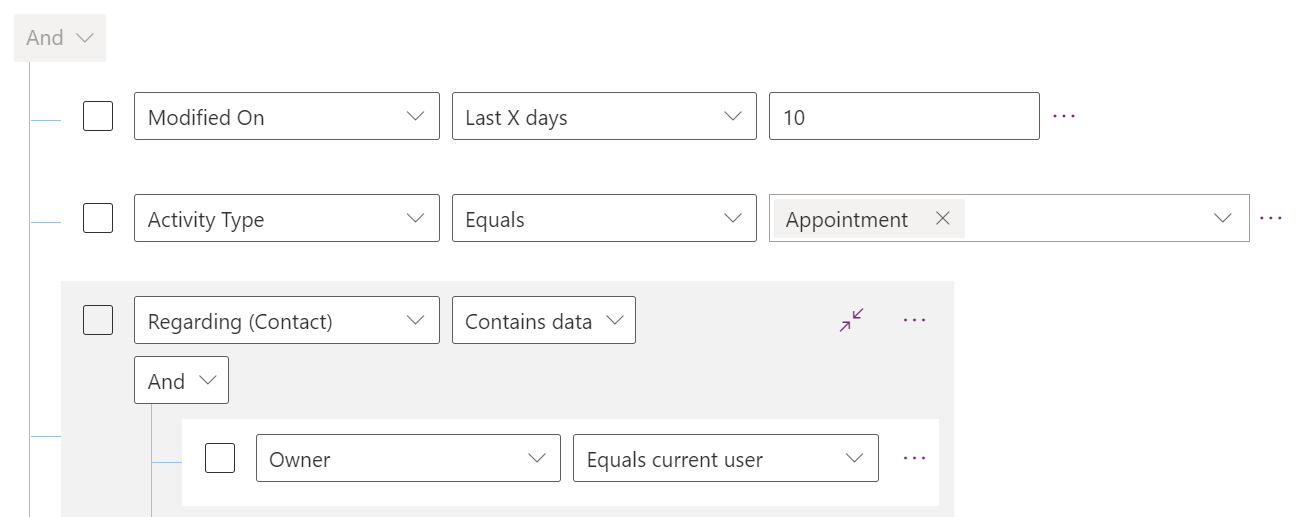Collapse the Regarding (Contact) related group
The width and height of the screenshot is (1304, 517).
click(852, 320)
